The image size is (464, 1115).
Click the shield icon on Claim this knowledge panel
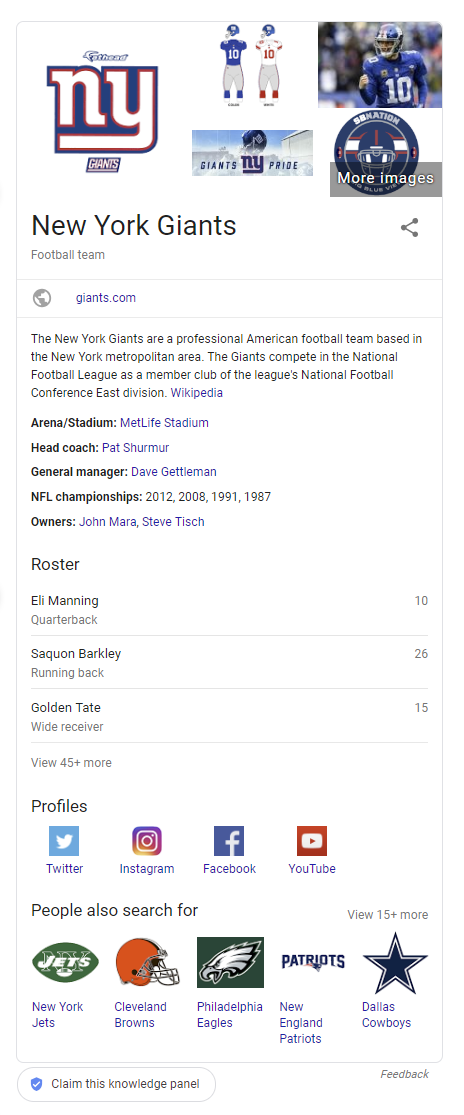click(36, 1084)
